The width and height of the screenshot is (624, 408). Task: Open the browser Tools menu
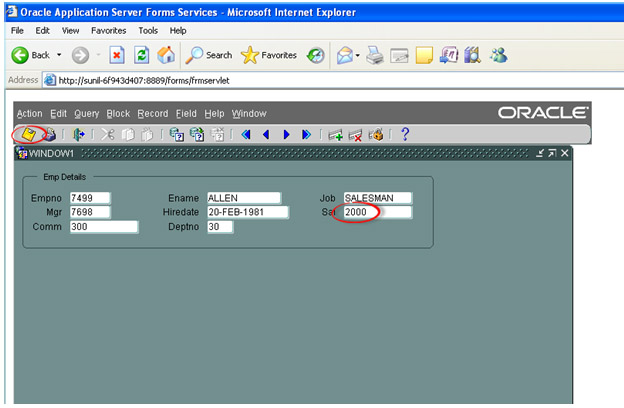148,31
